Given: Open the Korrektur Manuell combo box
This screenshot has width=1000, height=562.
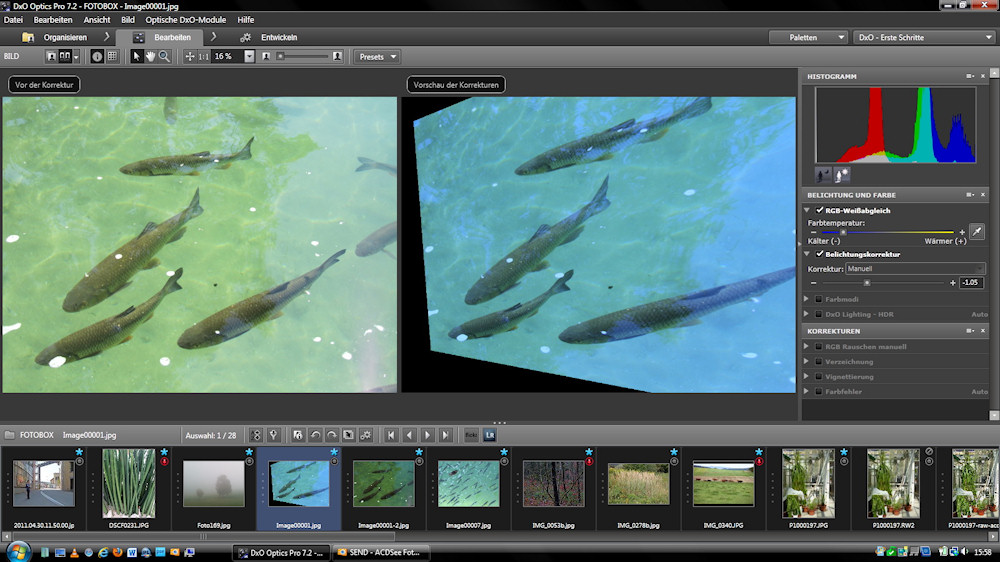Looking at the screenshot, I should (915, 269).
